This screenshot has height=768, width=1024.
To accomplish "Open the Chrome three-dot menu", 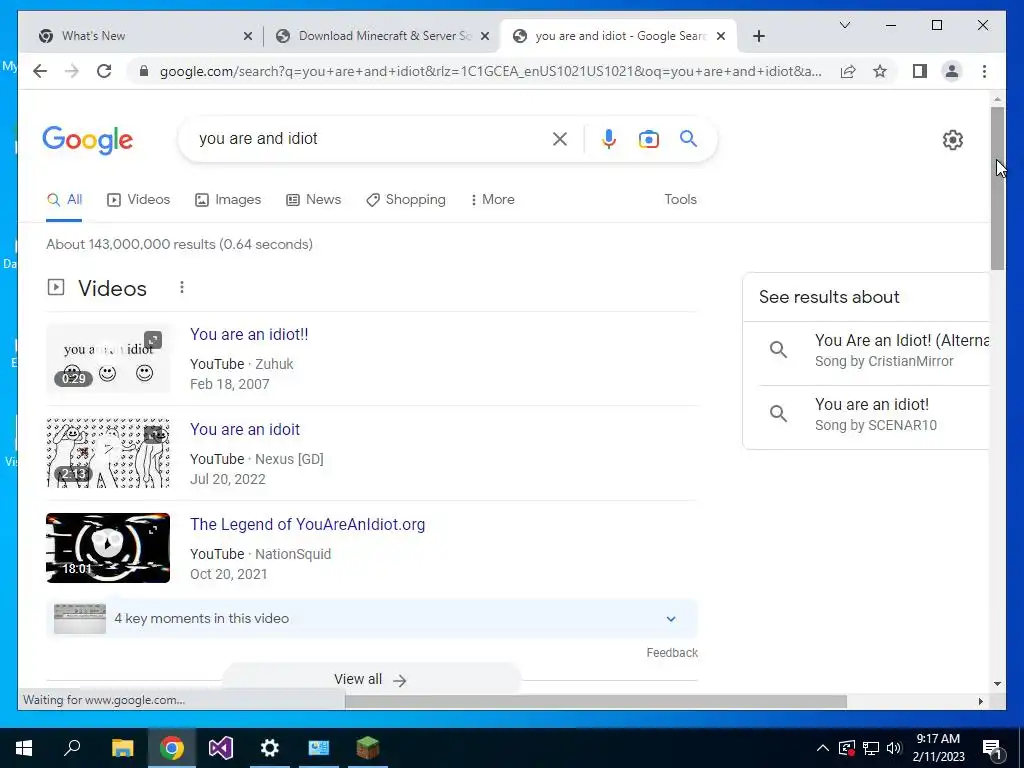I will (984, 71).
